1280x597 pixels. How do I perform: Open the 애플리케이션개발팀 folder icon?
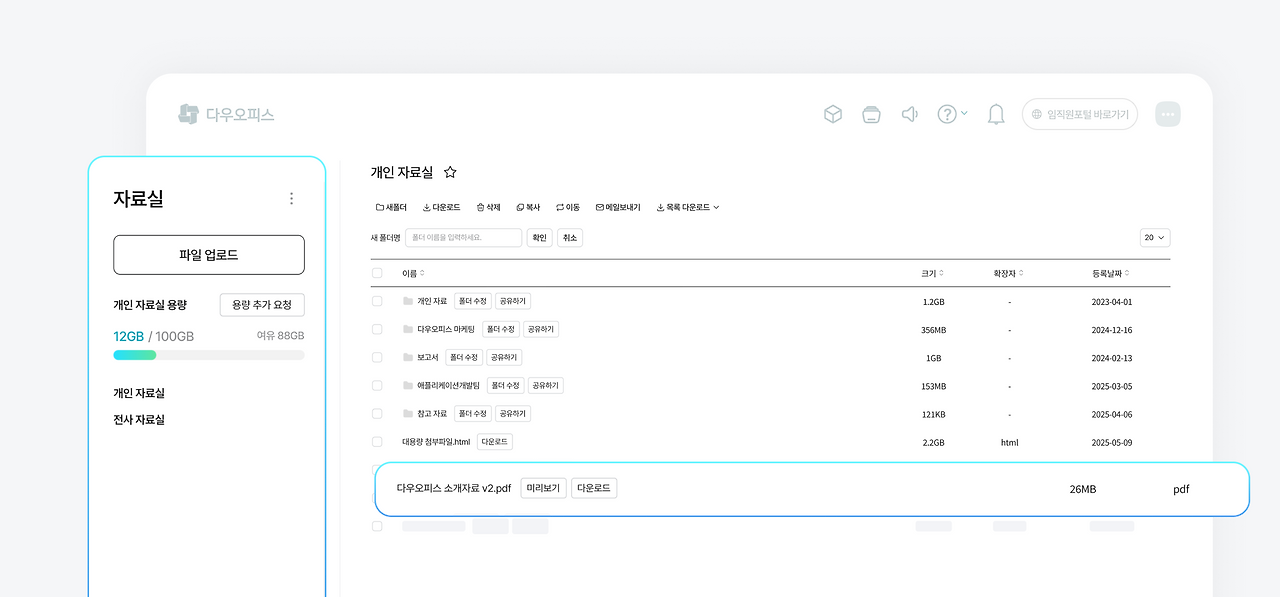click(408, 385)
